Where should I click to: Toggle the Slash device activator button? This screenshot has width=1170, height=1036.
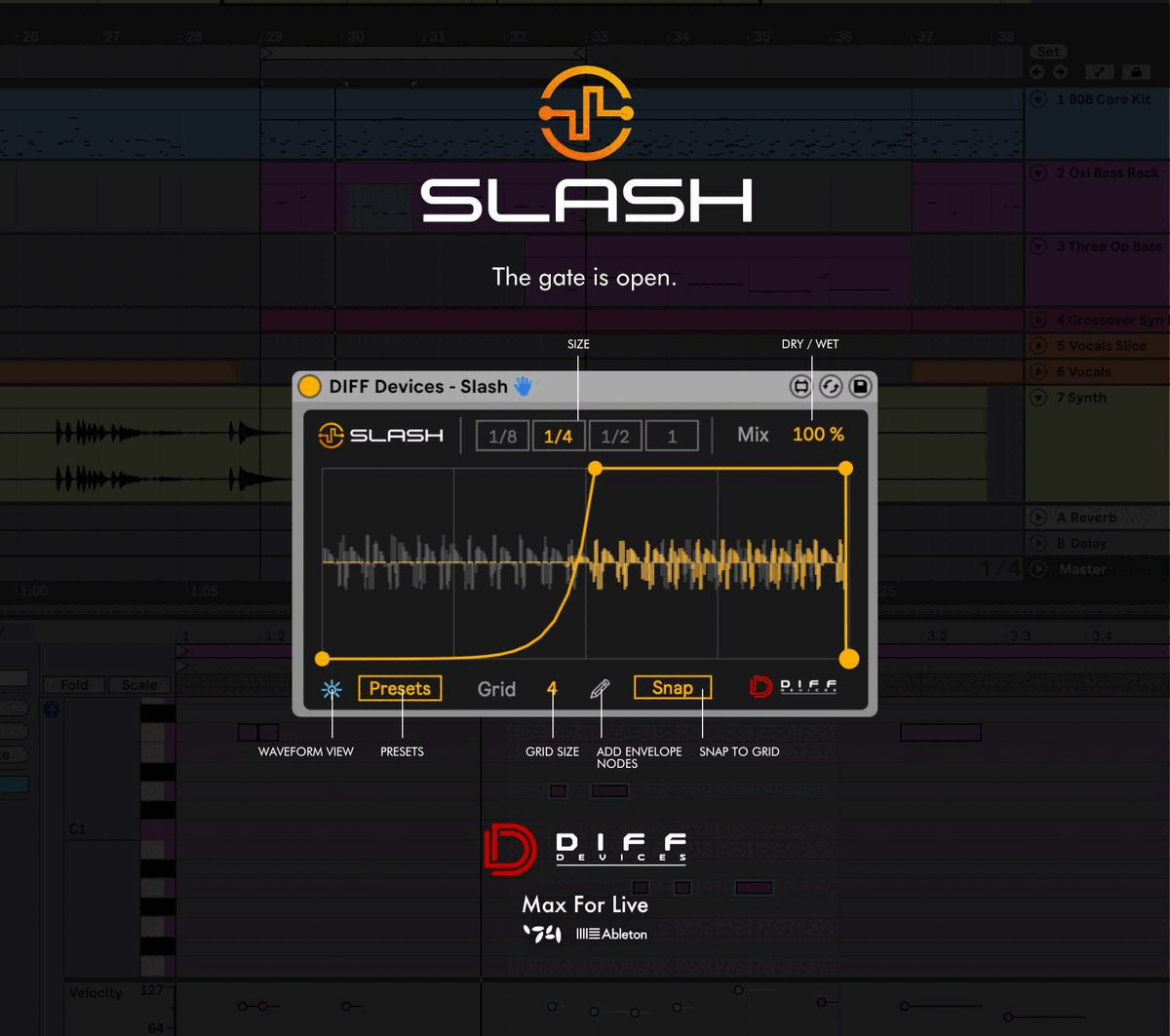coord(309,387)
